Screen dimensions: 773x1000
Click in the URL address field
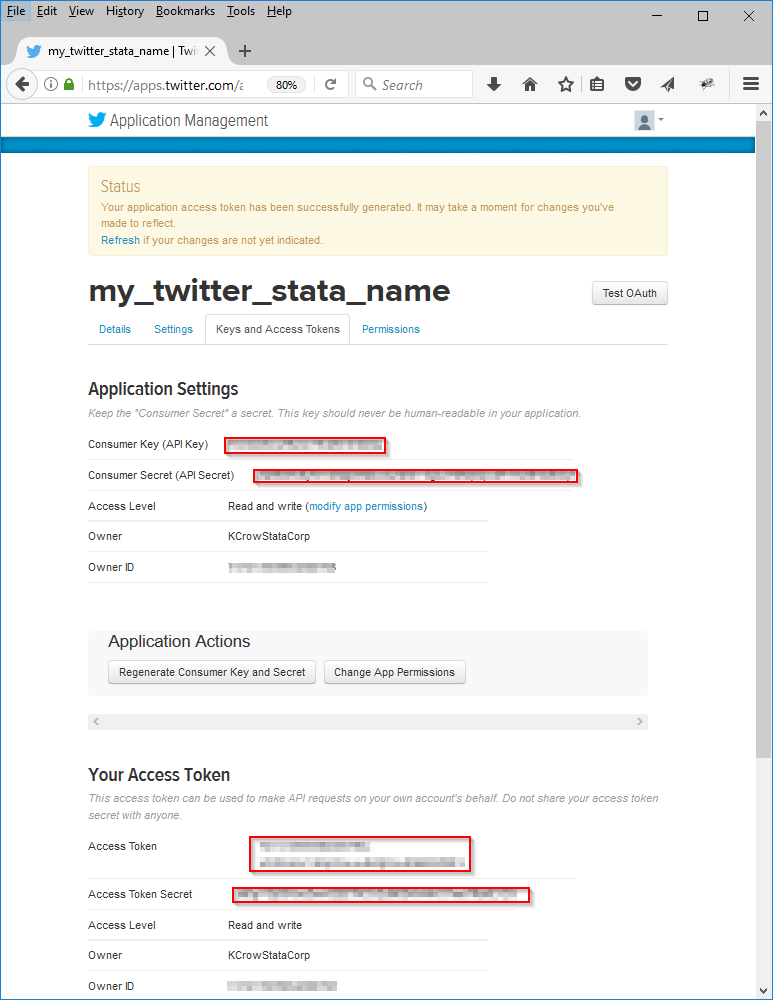pos(166,85)
